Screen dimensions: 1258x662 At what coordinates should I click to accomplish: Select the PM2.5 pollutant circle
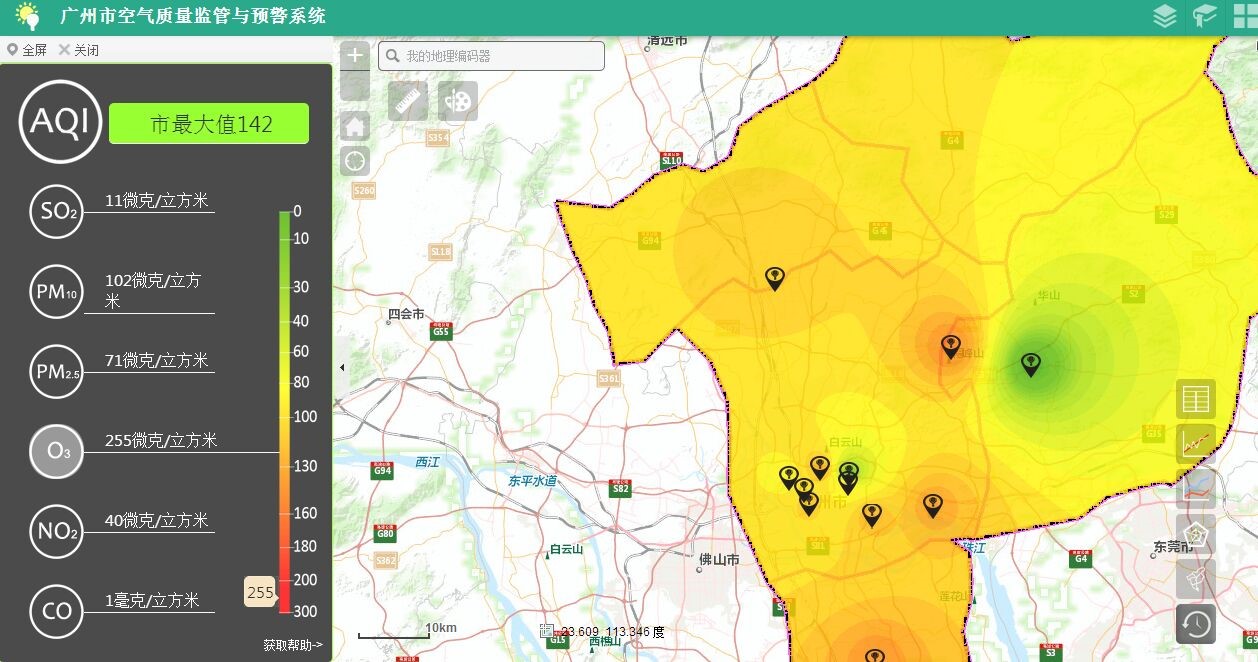[57, 371]
